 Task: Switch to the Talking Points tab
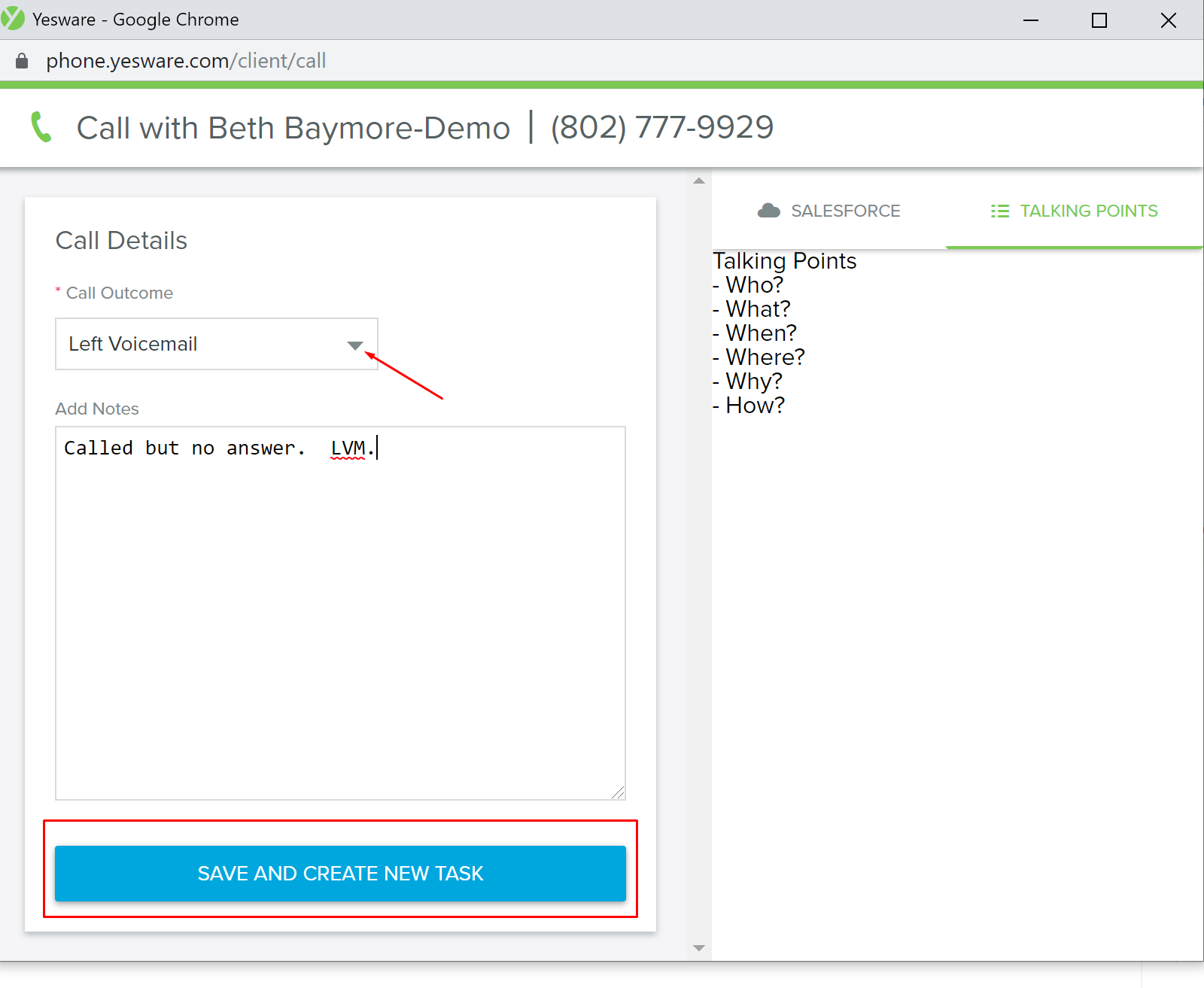click(1074, 211)
